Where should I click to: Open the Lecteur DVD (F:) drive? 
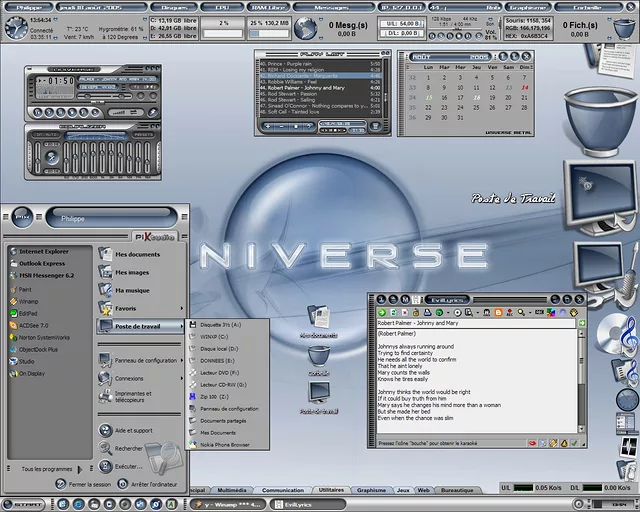220,372
